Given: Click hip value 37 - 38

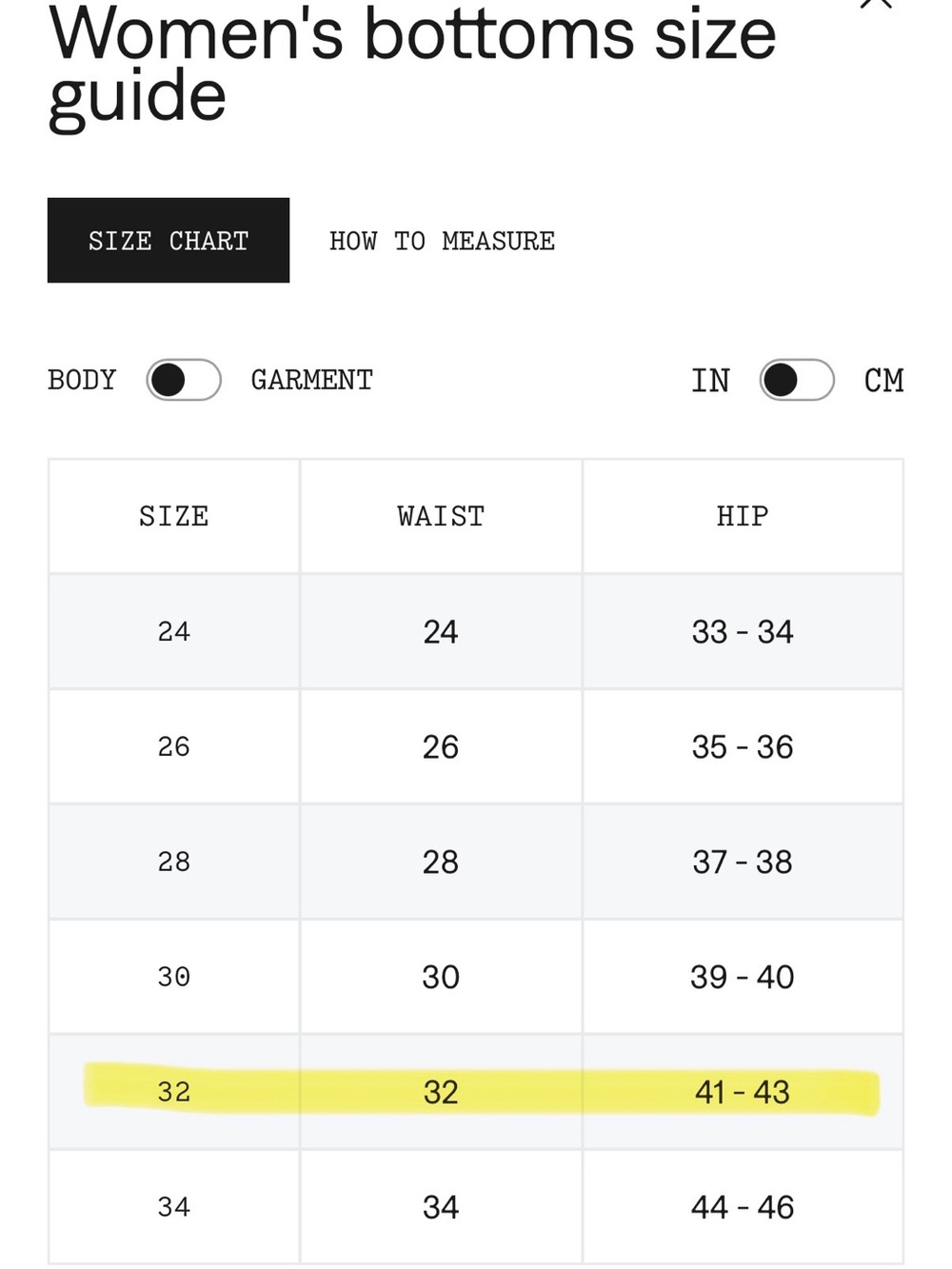Looking at the screenshot, I should pos(743,862).
